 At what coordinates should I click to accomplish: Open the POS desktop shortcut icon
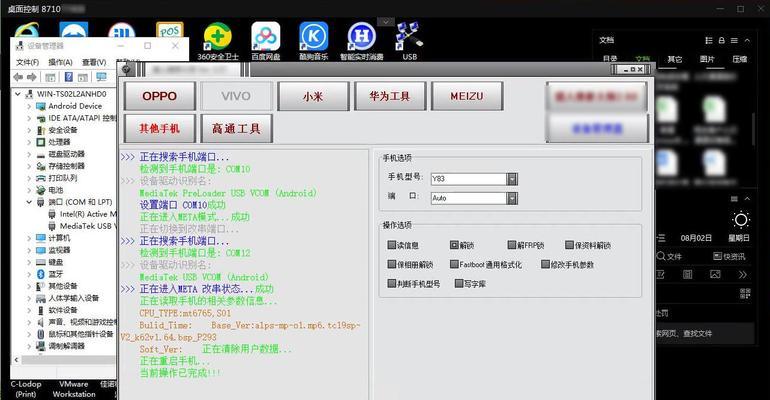pos(169,30)
